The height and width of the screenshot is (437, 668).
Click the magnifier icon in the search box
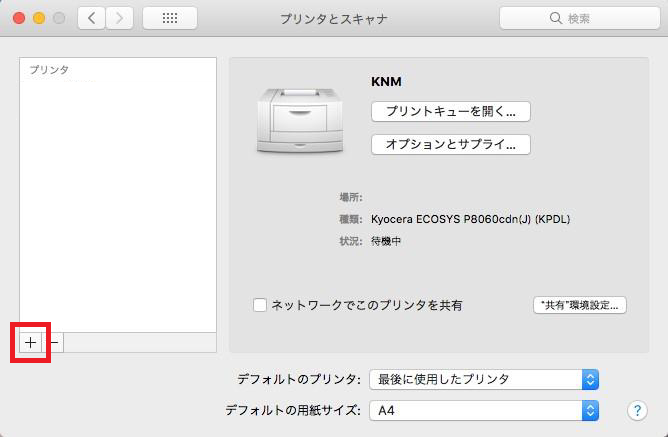click(x=555, y=18)
